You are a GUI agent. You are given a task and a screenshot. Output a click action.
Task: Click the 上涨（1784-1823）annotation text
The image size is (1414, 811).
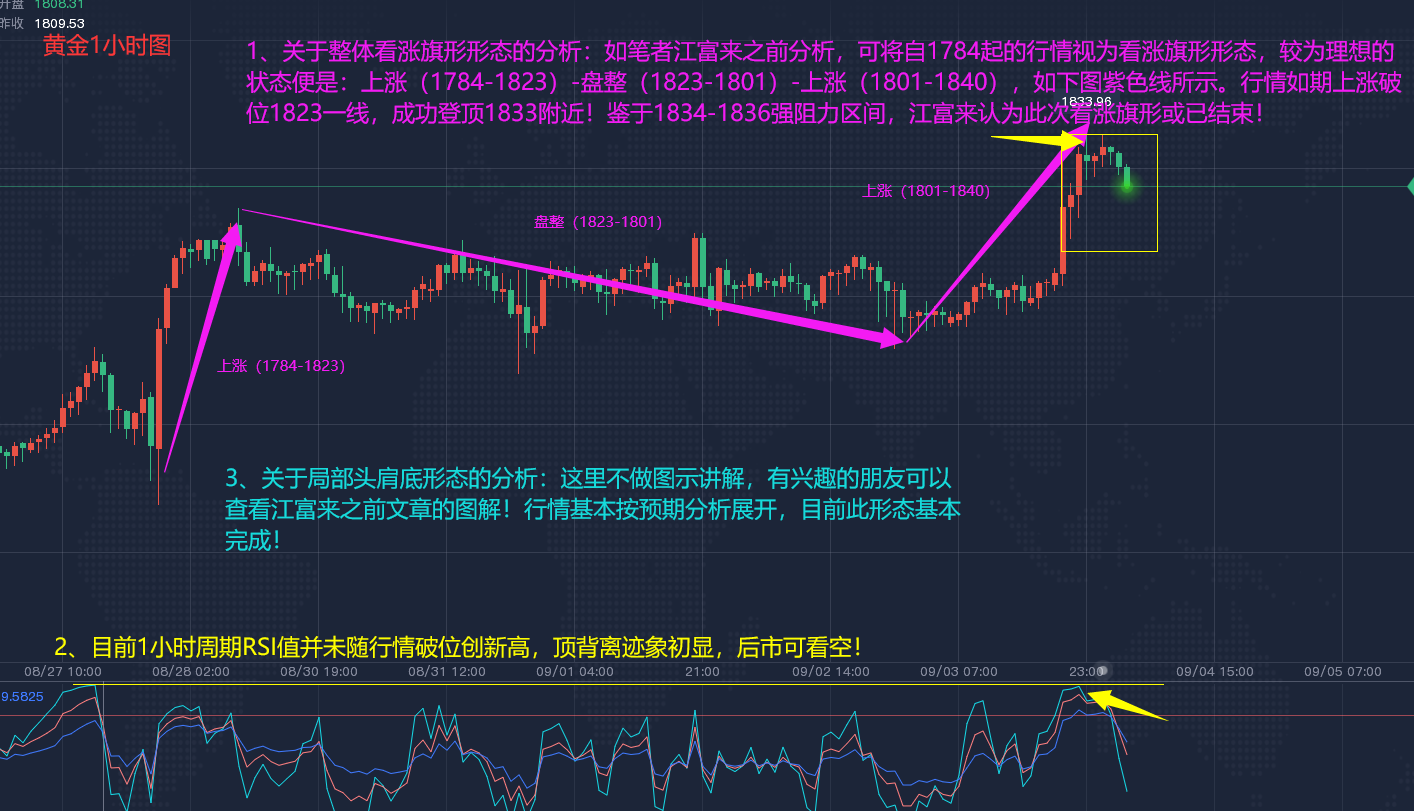tap(281, 365)
